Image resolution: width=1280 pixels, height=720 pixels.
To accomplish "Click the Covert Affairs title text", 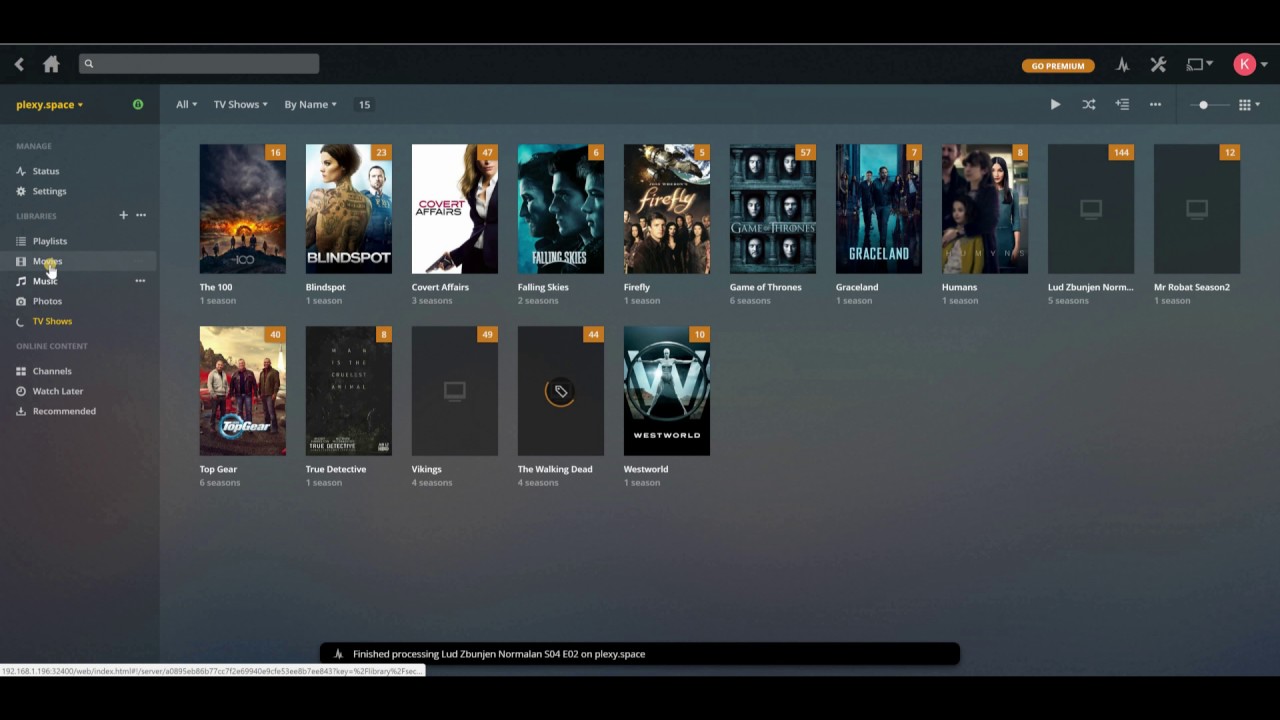I will pyautogui.click(x=440, y=287).
